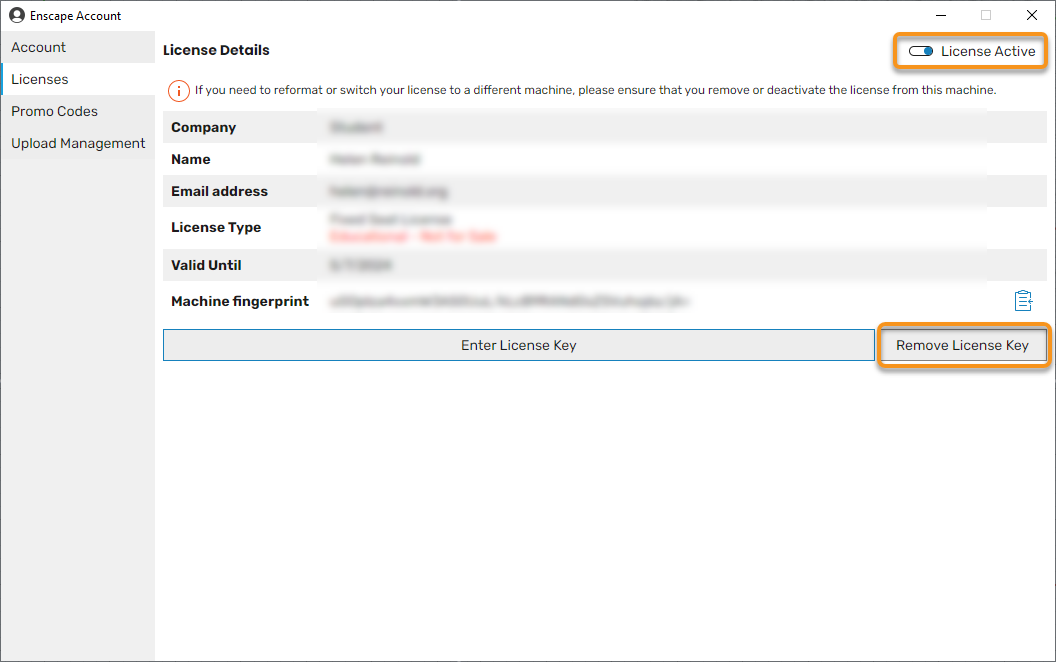The height and width of the screenshot is (662, 1056).
Task: Click the Valid Until date value
Action: pyautogui.click(x=360, y=266)
